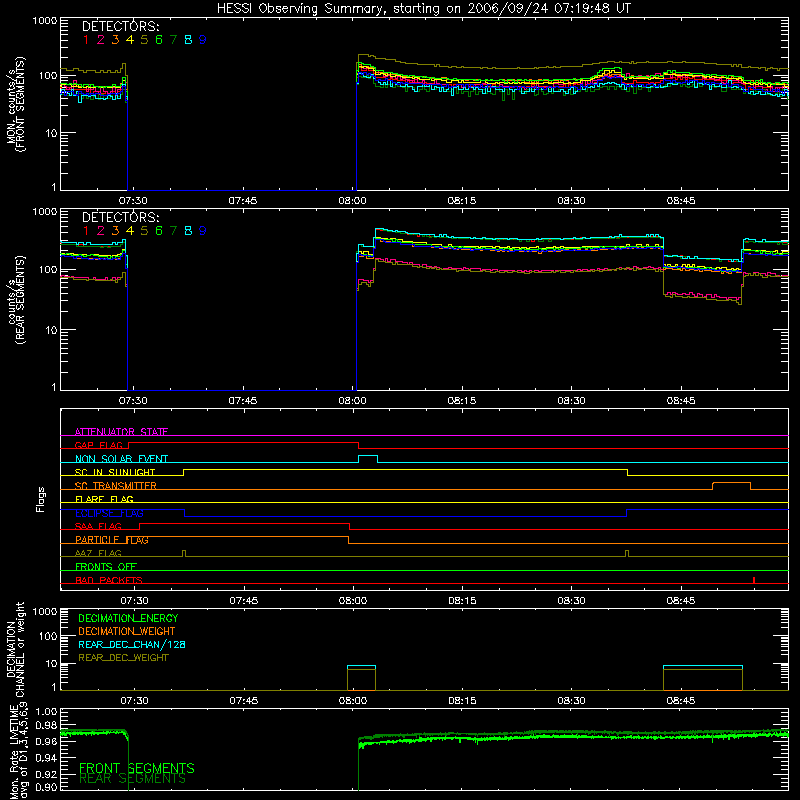Select detector 7 in rear segments legend
Image resolution: width=800 pixels, height=800 pixels.
point(173,231)
